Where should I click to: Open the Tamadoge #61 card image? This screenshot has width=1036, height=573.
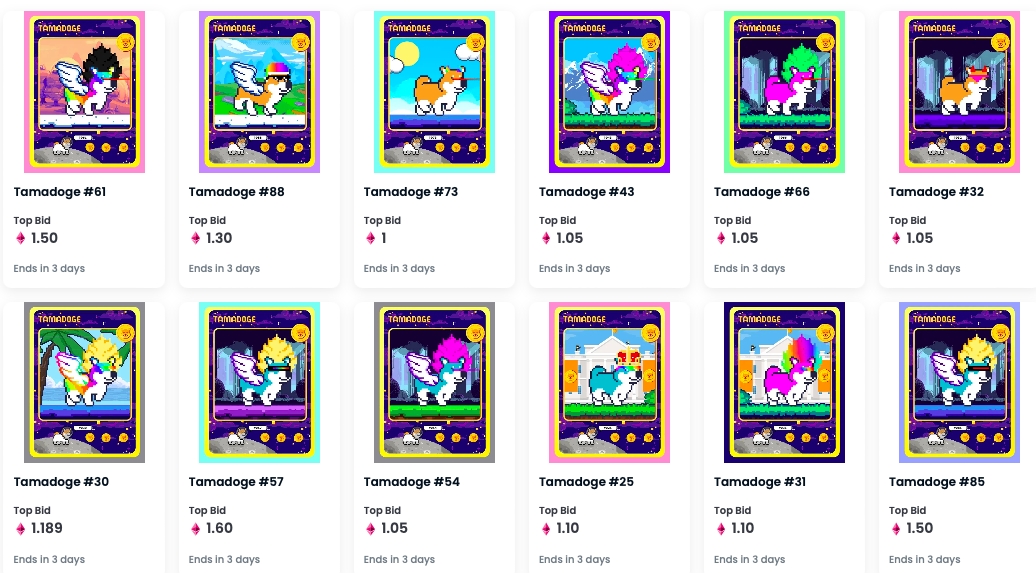(x=85, y=92)
